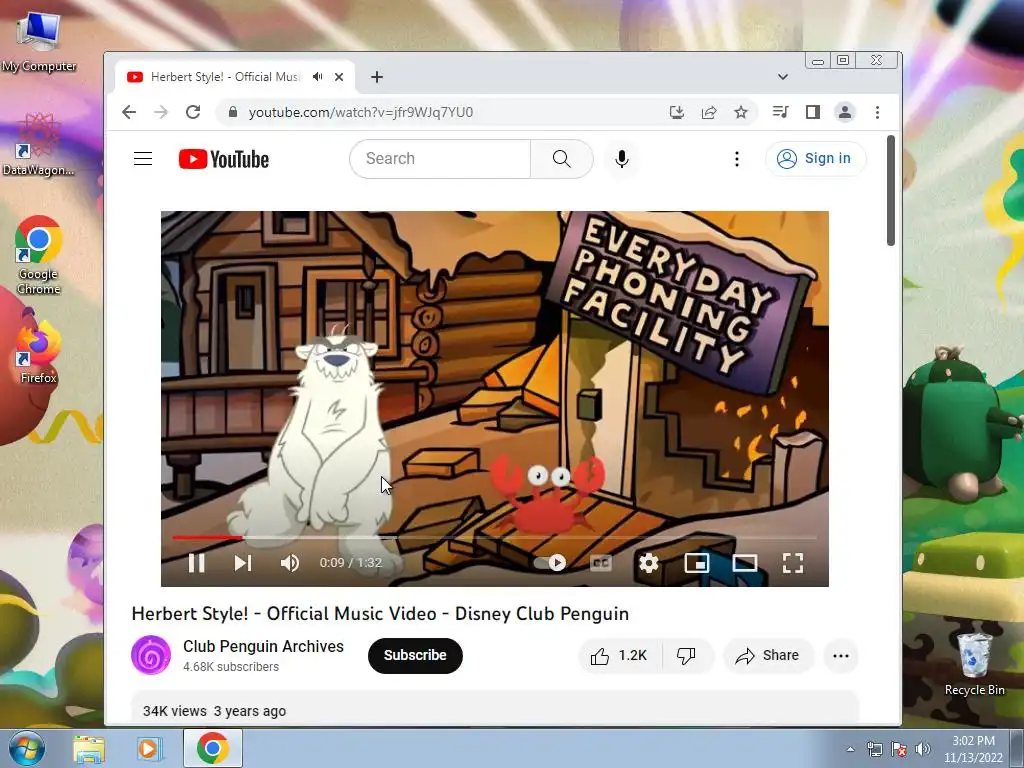This screenshot has width=1024, height=768.
Task: Open Chrome three-dot menu
Action: [x=877, y=112]
